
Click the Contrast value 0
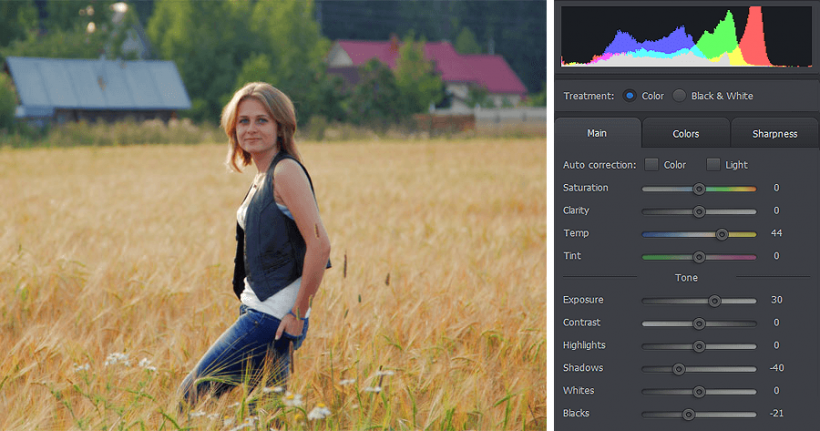[x=777, y=322]
